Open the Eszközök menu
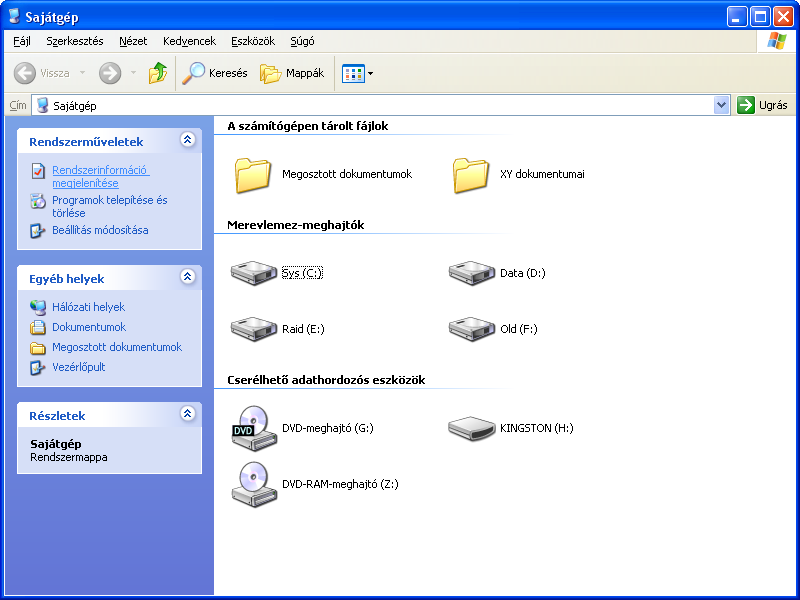The width and height of the screenshot is (800, 600). tap(253, 41)
